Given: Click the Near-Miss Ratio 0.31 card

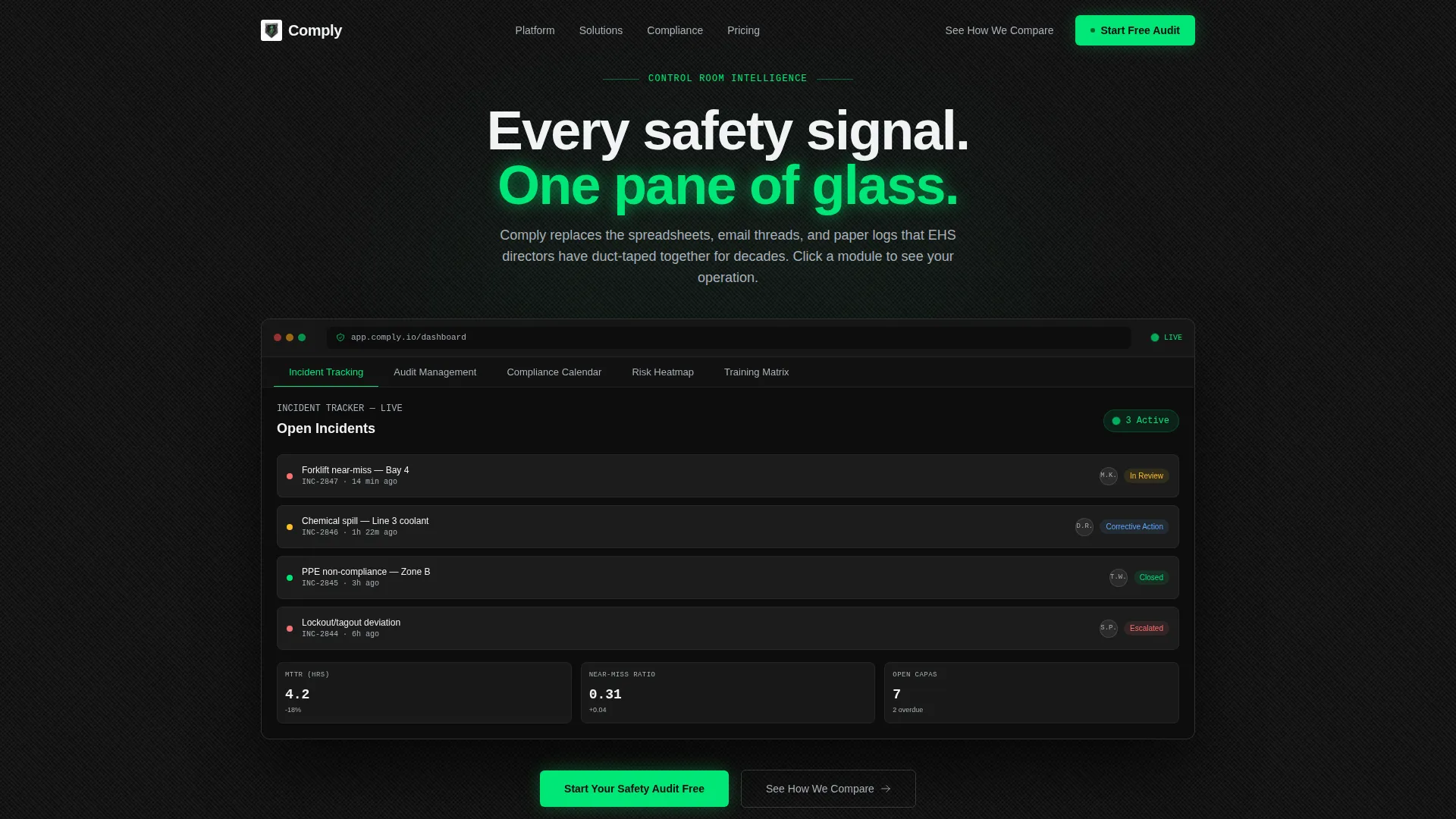Looking at the screenshot, I should point(727,692).
